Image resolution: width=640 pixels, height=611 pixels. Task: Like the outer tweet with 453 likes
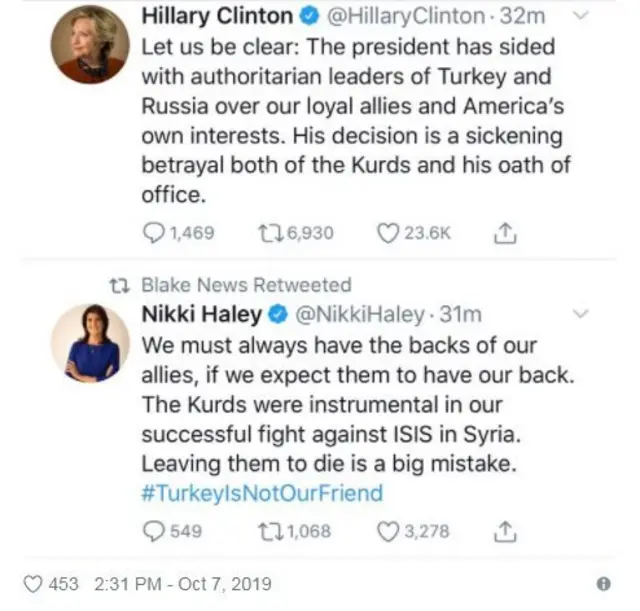[x=33, y=583]
